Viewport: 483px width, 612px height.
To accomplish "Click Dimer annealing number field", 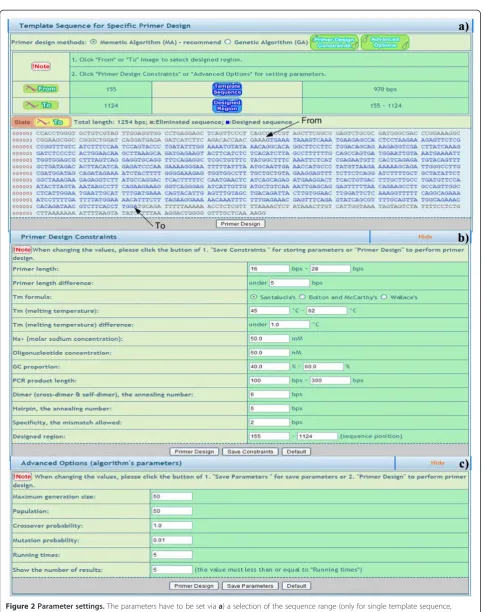I will [x=269, y=394].
